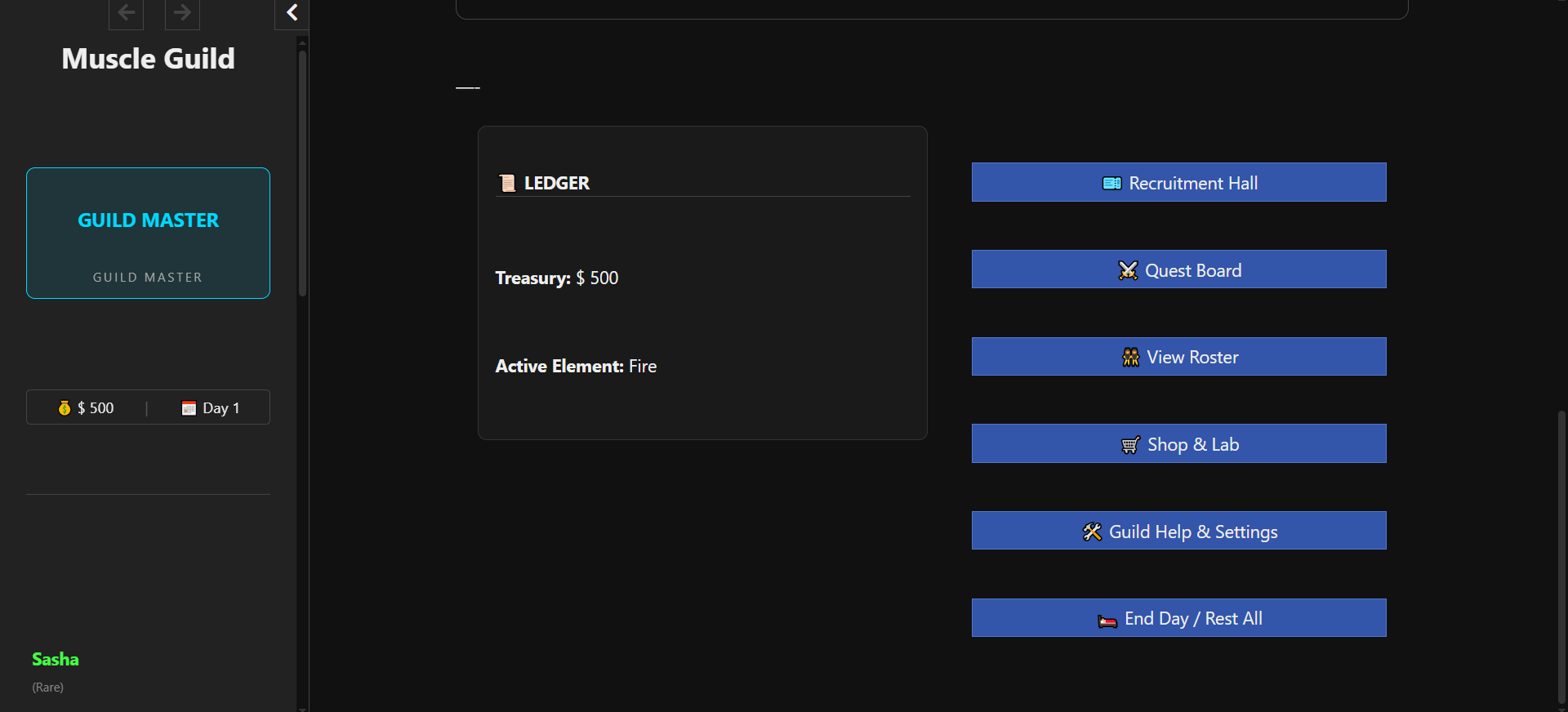The width and height of the screenshot is (1568, 712).
Task: Click the sidebar vertical scrollbar
Action: click(302, 173)
